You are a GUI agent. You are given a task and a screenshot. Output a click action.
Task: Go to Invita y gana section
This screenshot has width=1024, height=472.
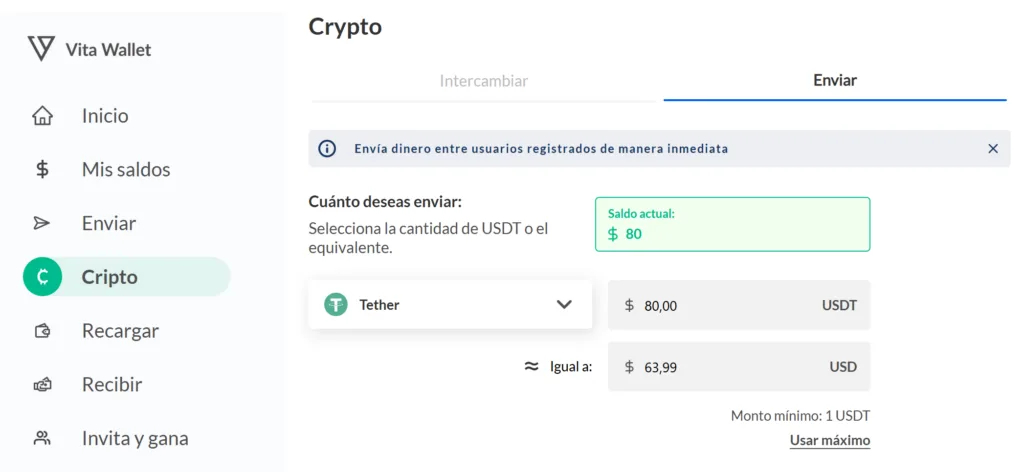click(x=135, y=438)
